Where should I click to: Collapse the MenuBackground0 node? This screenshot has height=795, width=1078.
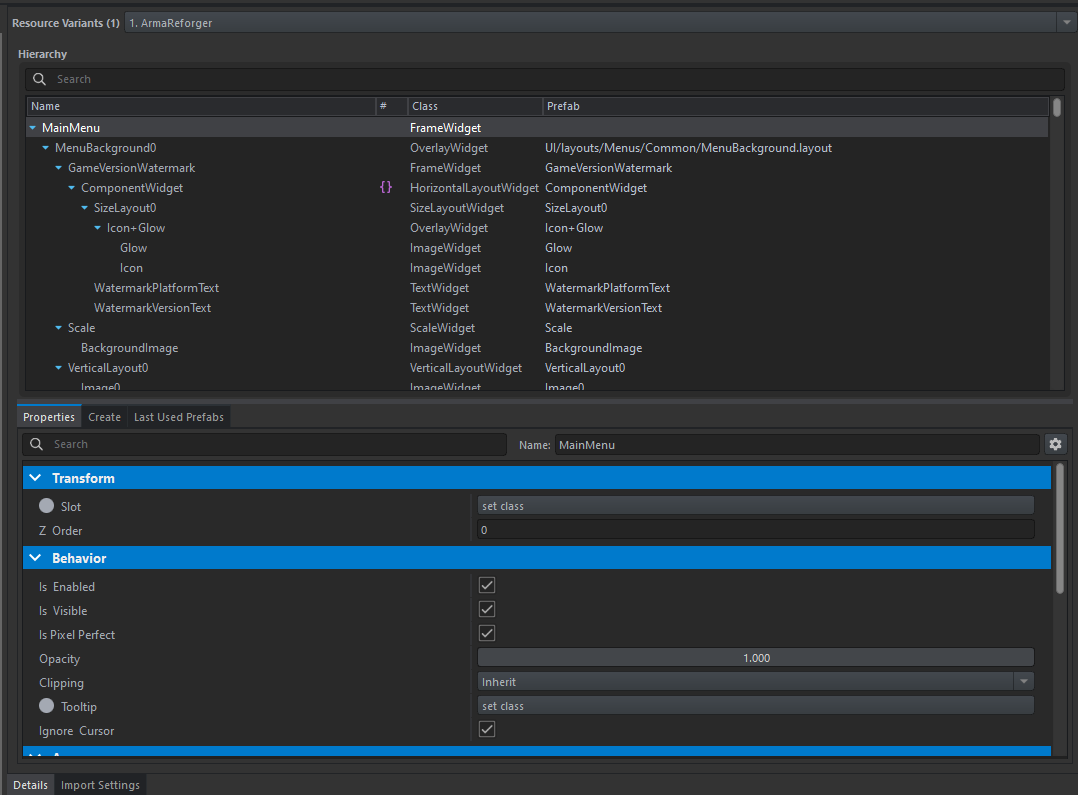pyautogui.click(x=45, y=148)
